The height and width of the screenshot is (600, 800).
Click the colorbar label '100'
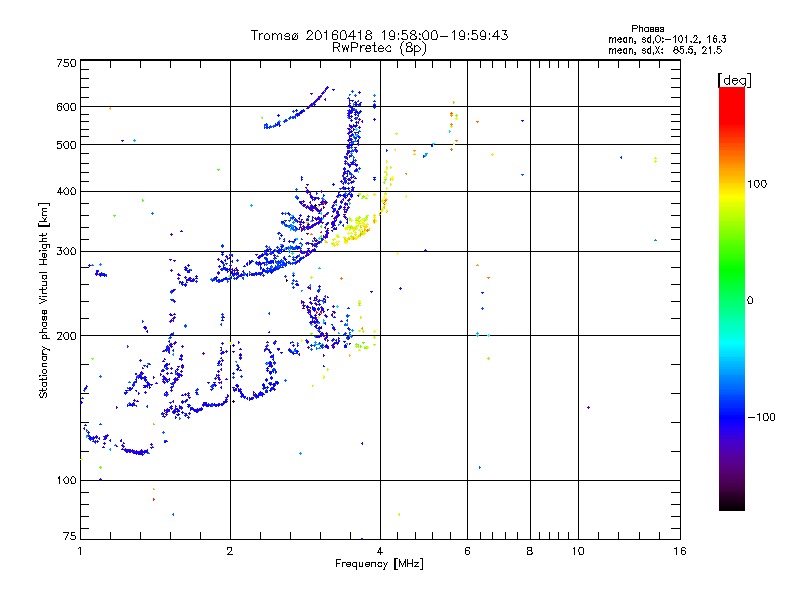tap(757, 184)
